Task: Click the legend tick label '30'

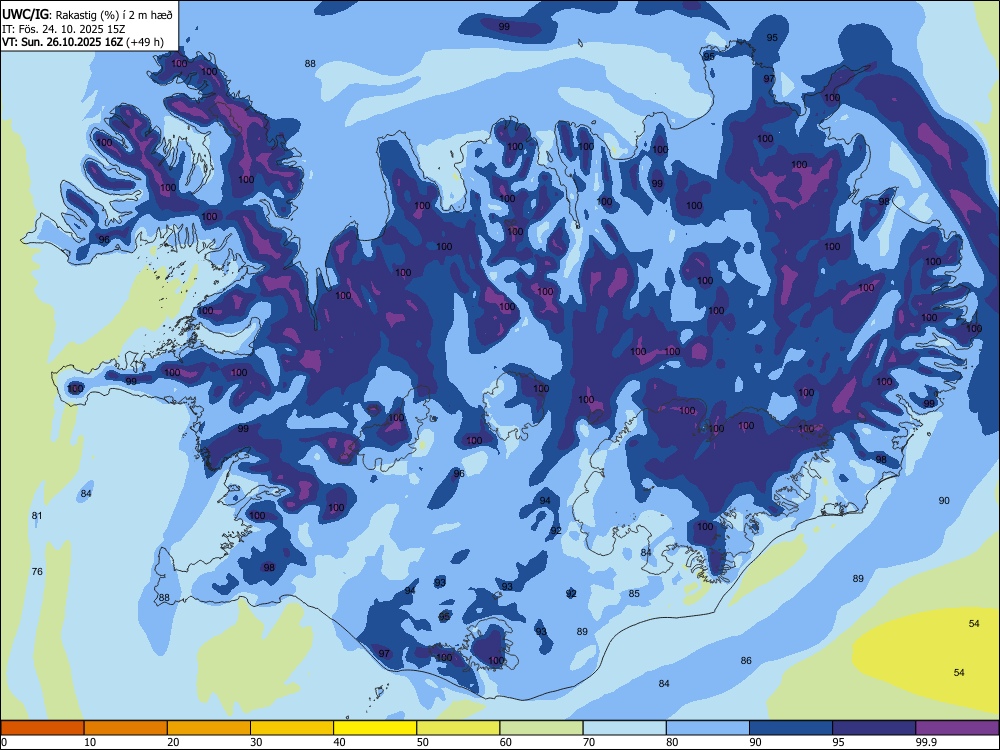Action: 256,742
